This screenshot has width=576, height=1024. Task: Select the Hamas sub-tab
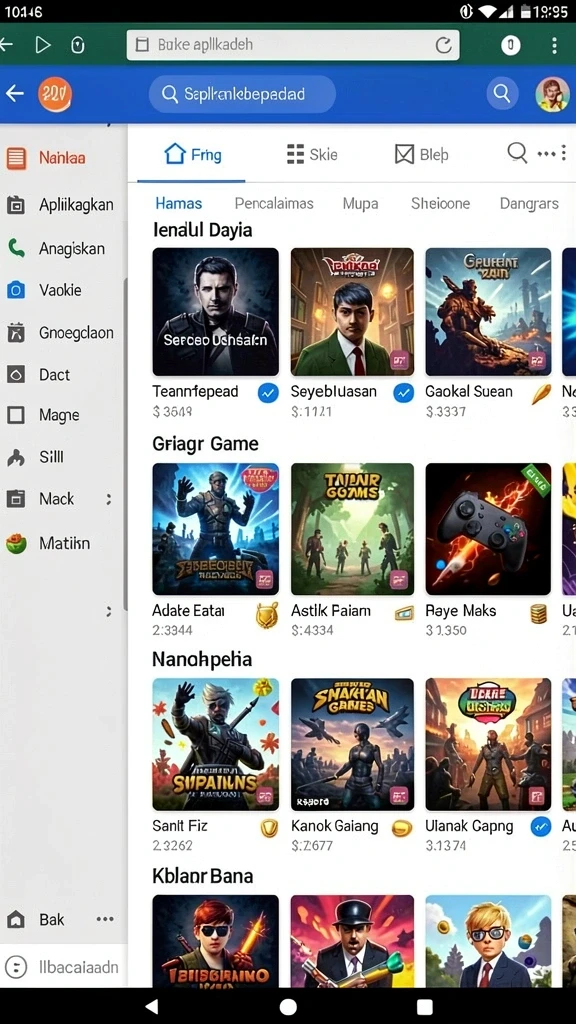point(178,204)
